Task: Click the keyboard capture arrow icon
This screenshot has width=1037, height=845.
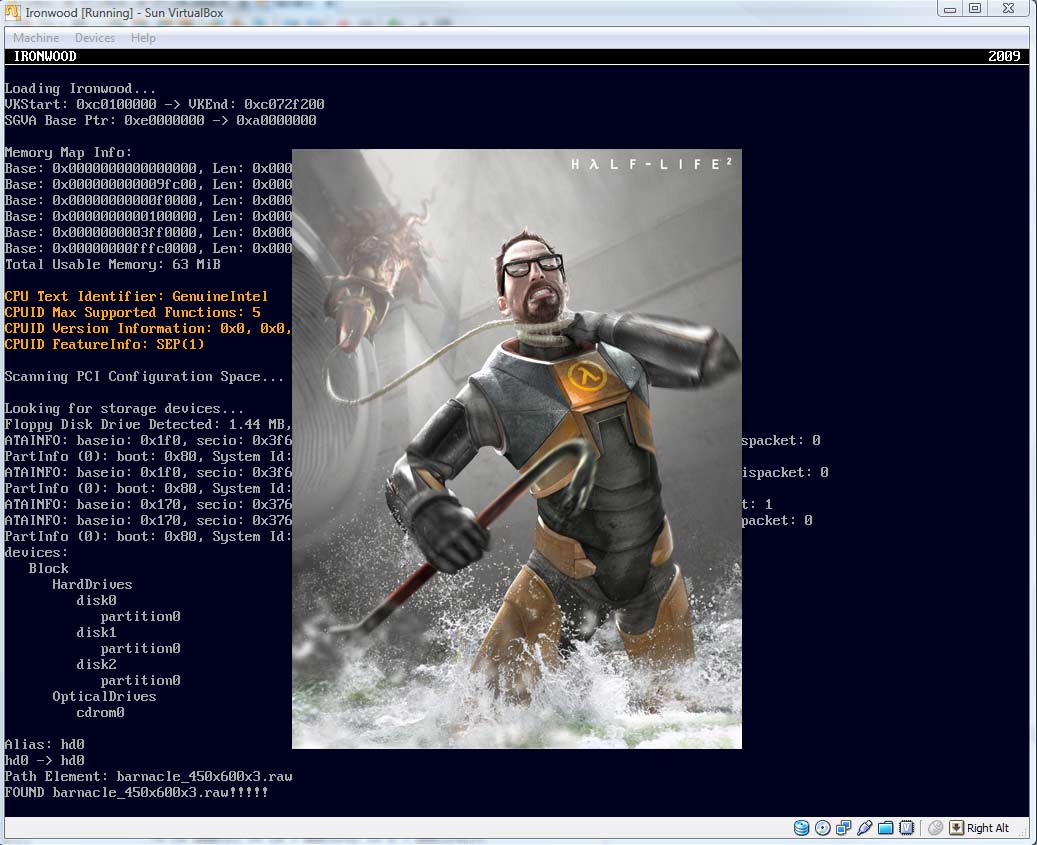Action: (x=956, y=828)
